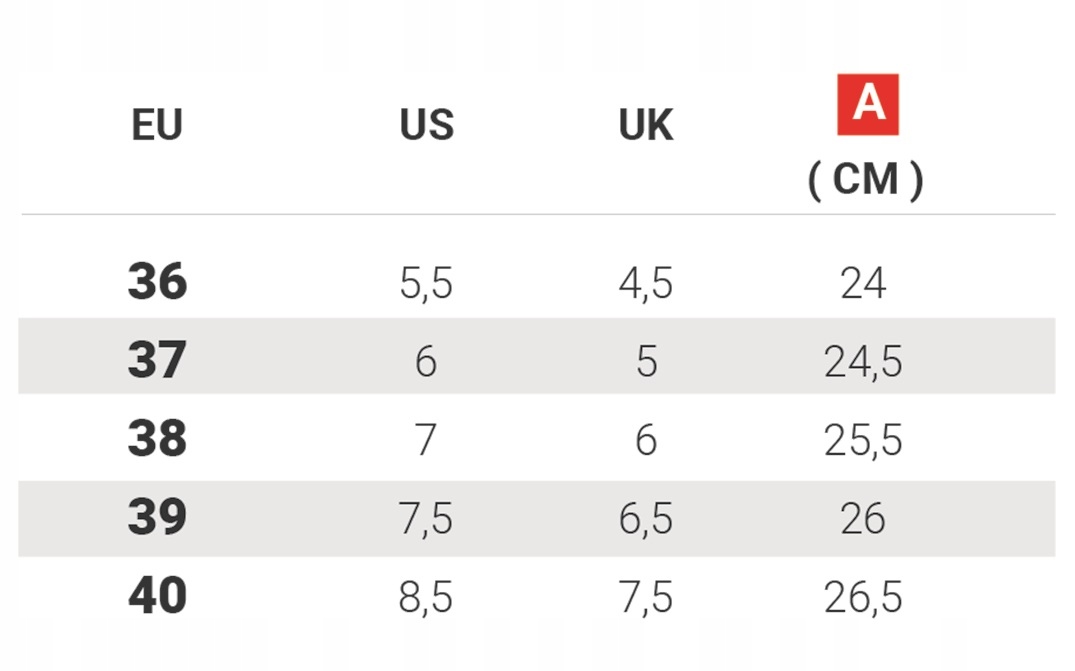Click the 24,5 cm length value
Screen dimensions: 1075x671
click(863, 363)
